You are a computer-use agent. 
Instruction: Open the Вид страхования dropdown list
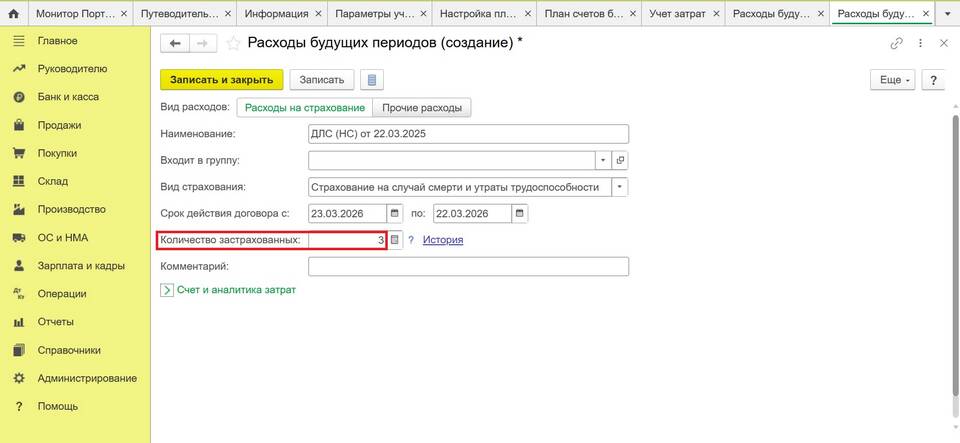(620, 187)
